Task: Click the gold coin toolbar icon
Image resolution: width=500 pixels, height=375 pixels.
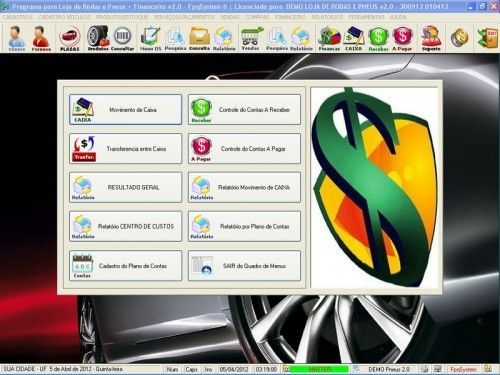Action: coord(459,38)
